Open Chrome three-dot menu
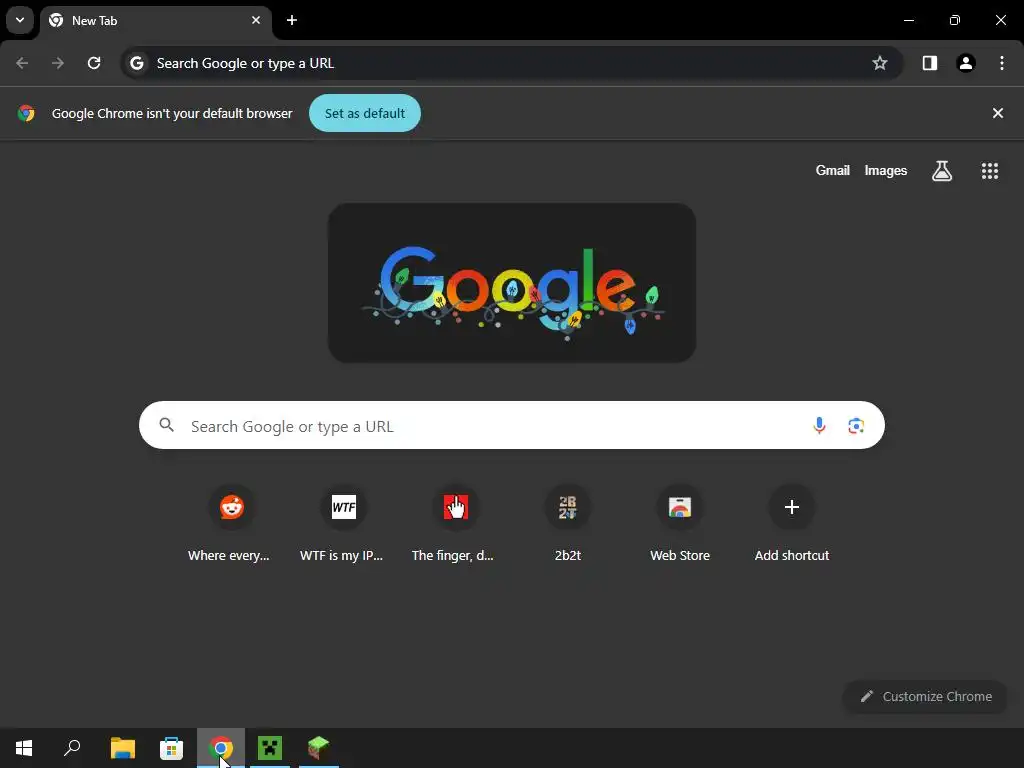The height and width of the screenshot is (768, 1024). pyautogui.click(x=1002, y=63)
